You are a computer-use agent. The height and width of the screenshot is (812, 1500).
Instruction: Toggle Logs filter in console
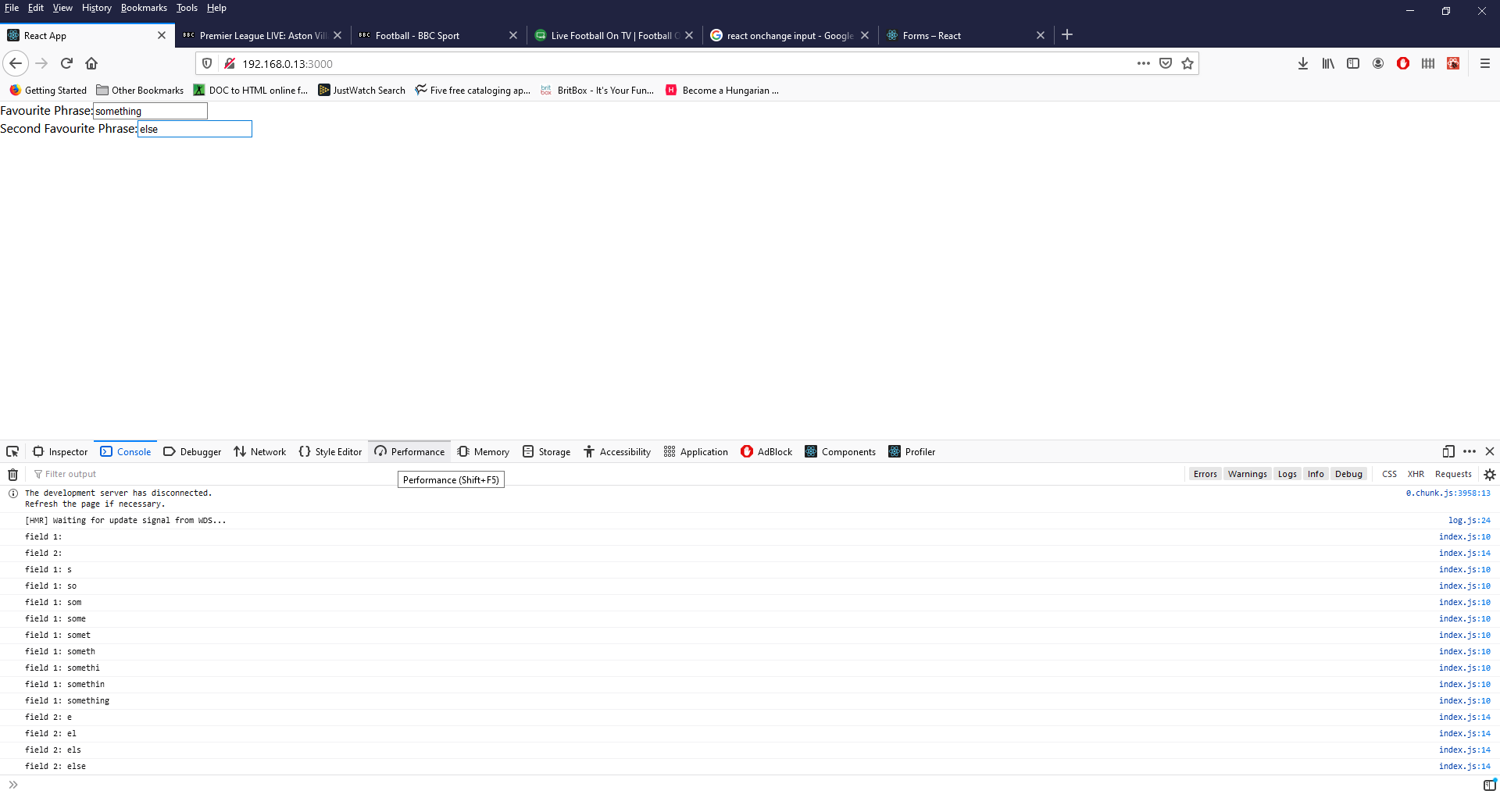(1287, 474)
